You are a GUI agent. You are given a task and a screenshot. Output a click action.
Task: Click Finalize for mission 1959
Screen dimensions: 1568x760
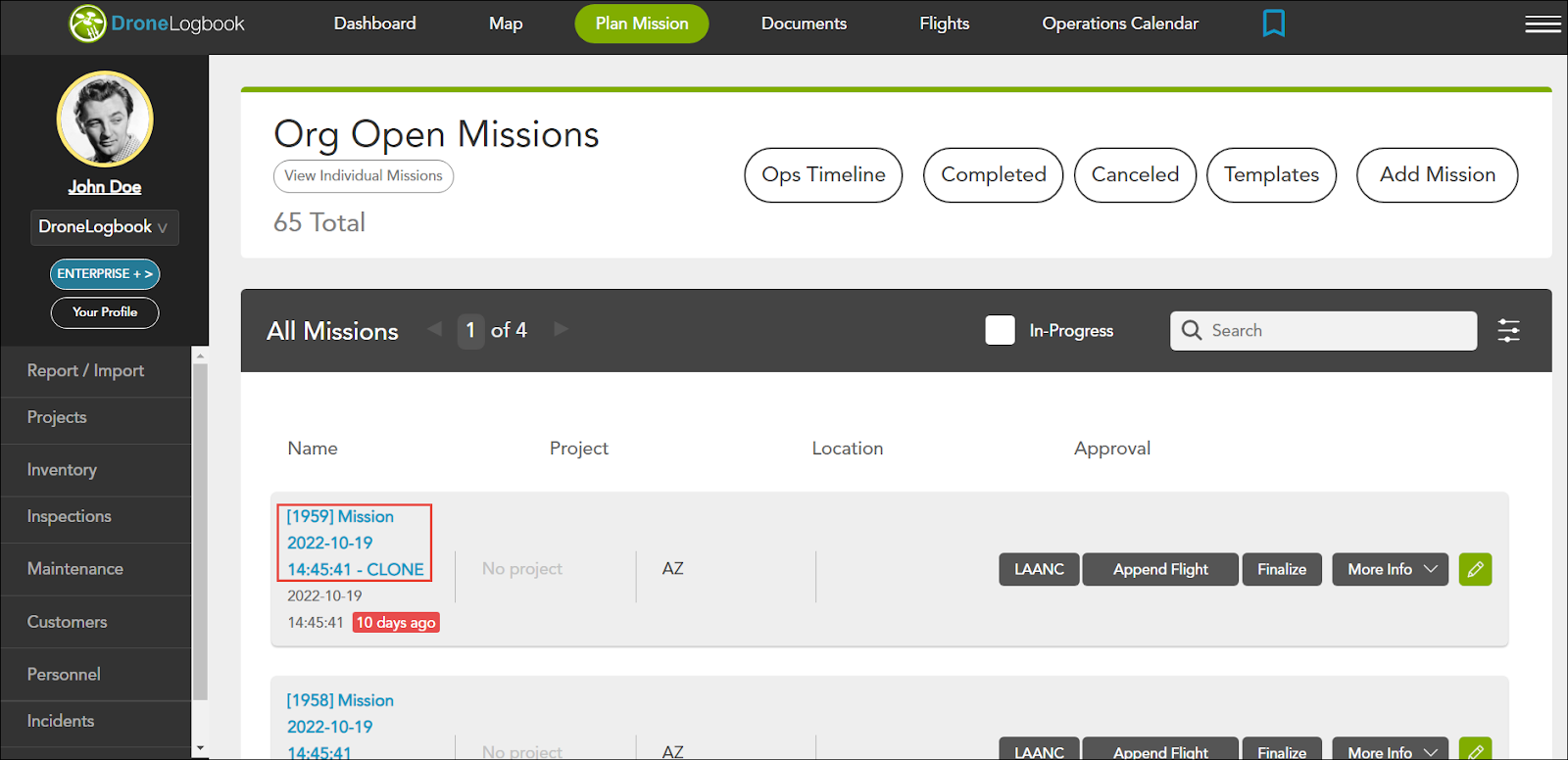pos(1282,569)
